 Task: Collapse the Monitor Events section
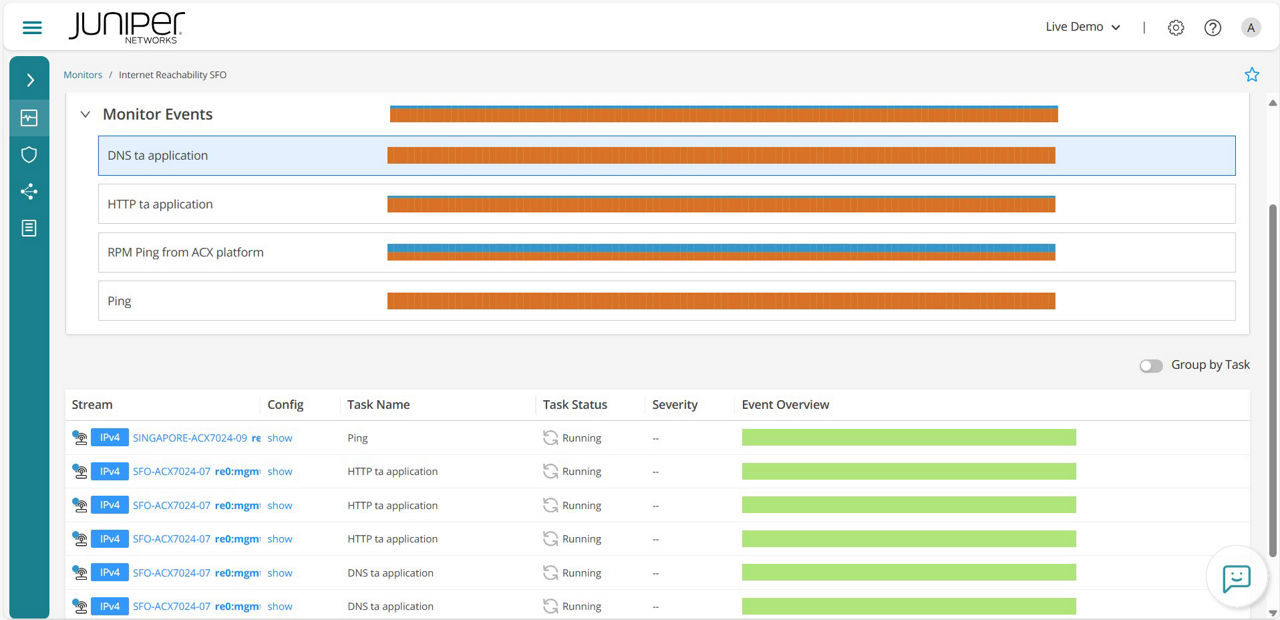(85, 114)
